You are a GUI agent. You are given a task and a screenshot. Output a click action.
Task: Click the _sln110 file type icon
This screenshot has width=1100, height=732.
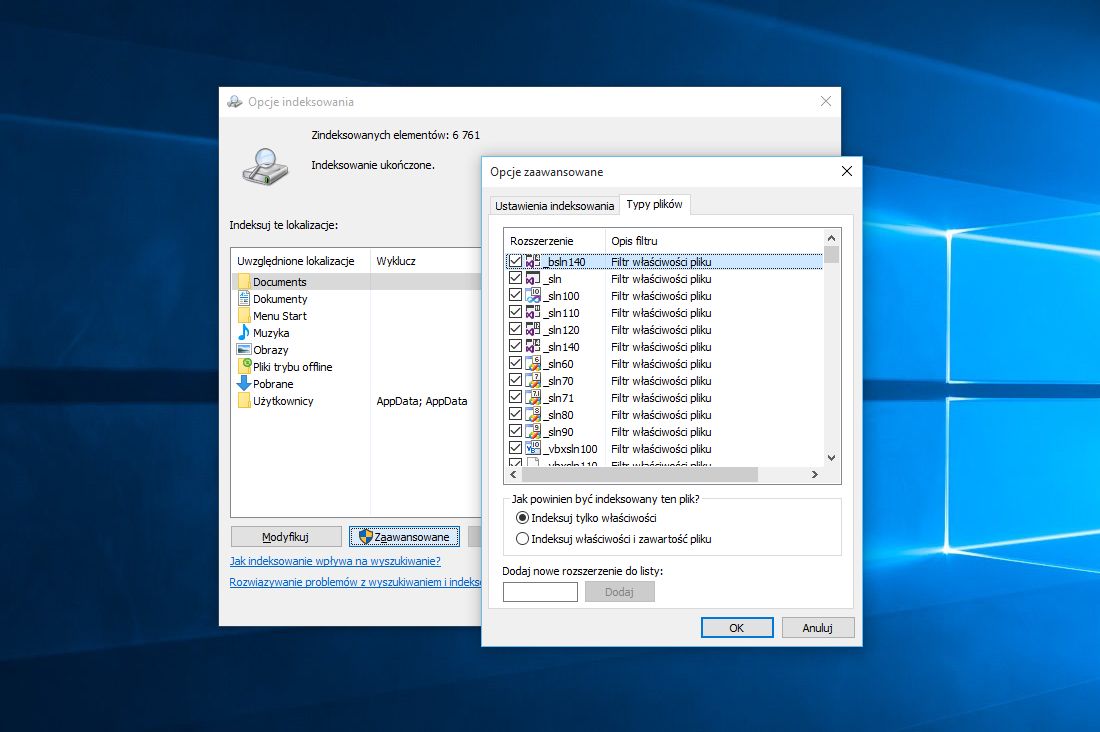[533, 312]
